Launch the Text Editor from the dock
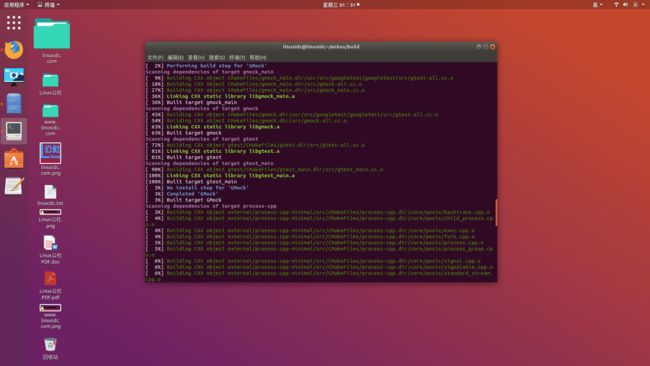The image size is (650, 366). click(14, 186)
